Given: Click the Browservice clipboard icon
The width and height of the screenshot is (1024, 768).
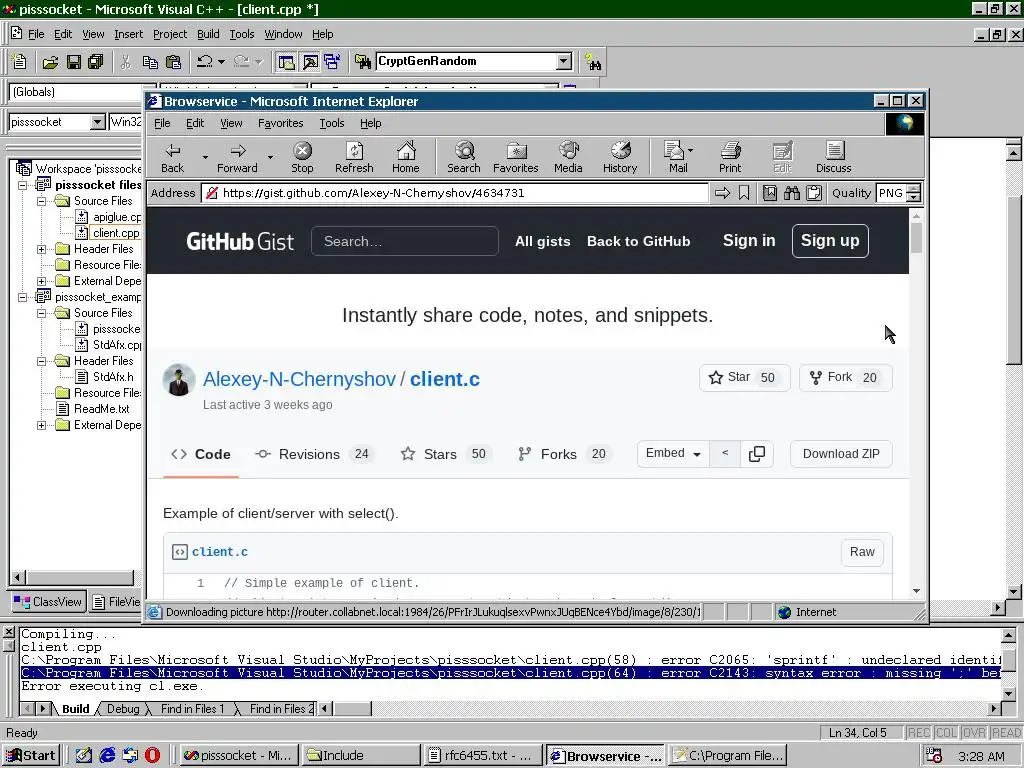Looking at the screenshot, I should click(814, 193).
